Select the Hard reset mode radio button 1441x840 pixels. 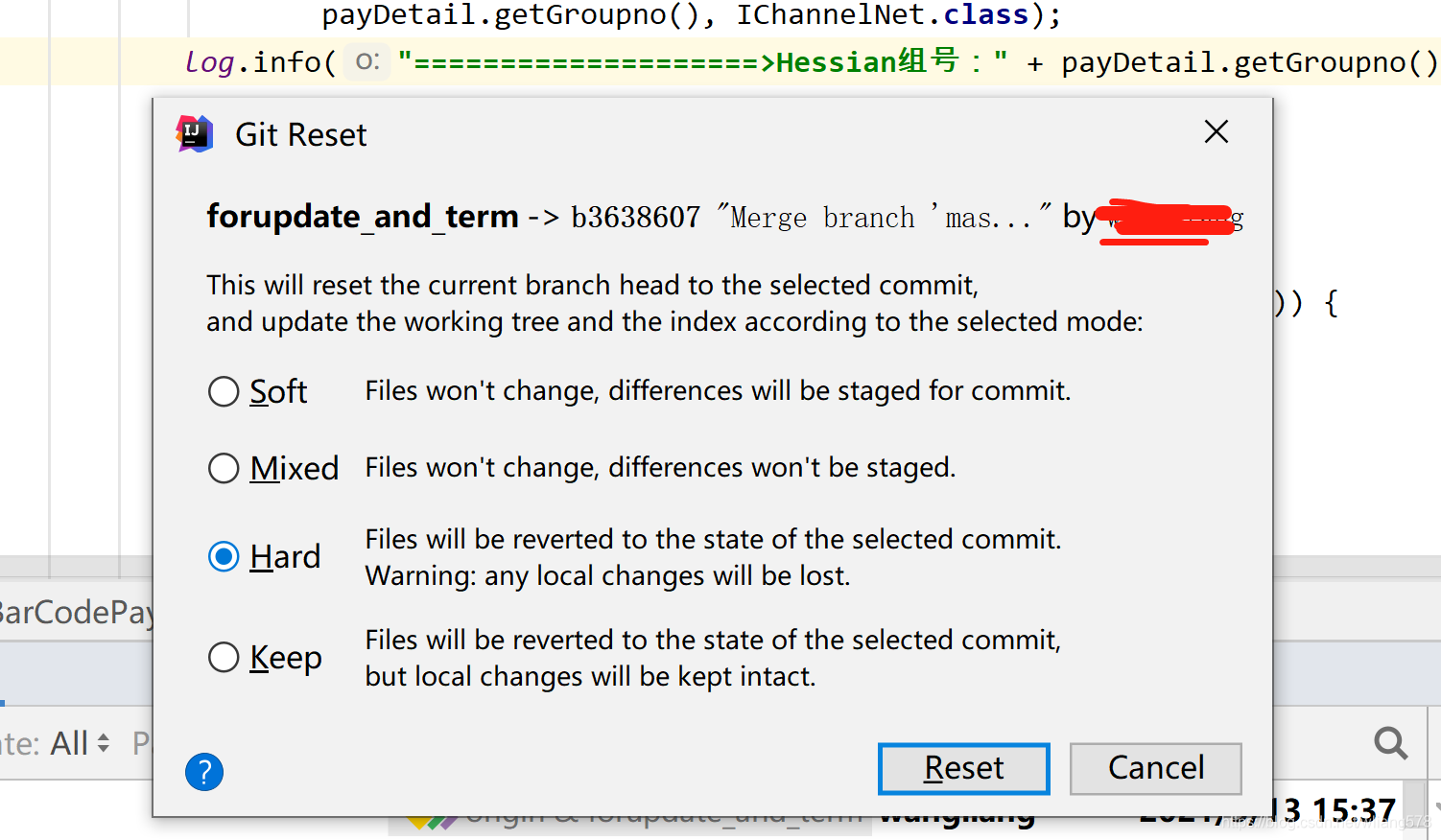[x=224, y=556]
